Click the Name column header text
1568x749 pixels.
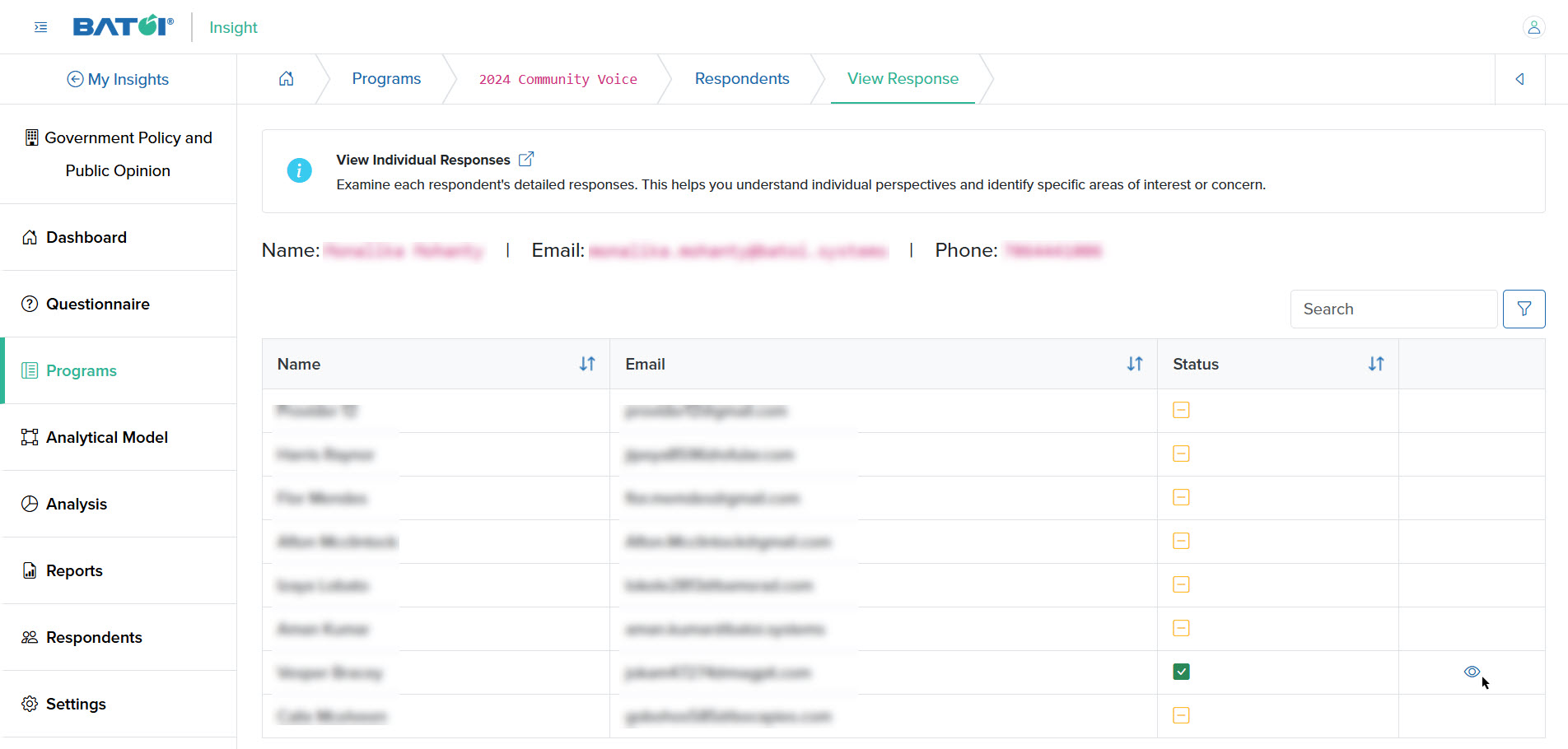coord(299,364)
